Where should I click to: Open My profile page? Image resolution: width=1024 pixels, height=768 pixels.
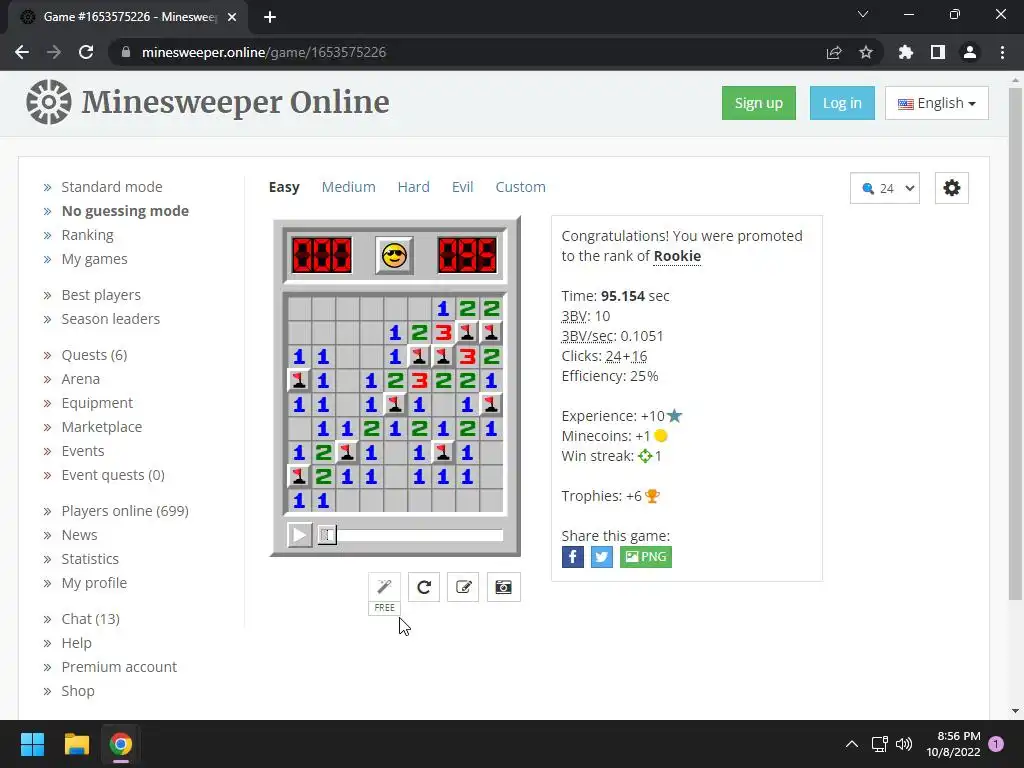[94, 583]
